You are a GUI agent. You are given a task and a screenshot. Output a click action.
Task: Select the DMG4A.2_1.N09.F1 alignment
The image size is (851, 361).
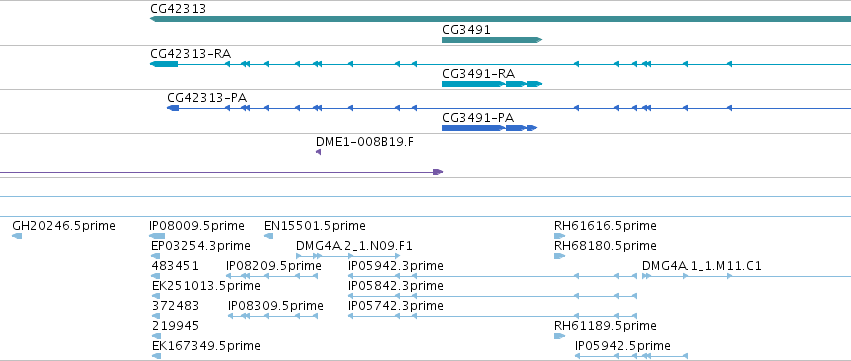348,256
